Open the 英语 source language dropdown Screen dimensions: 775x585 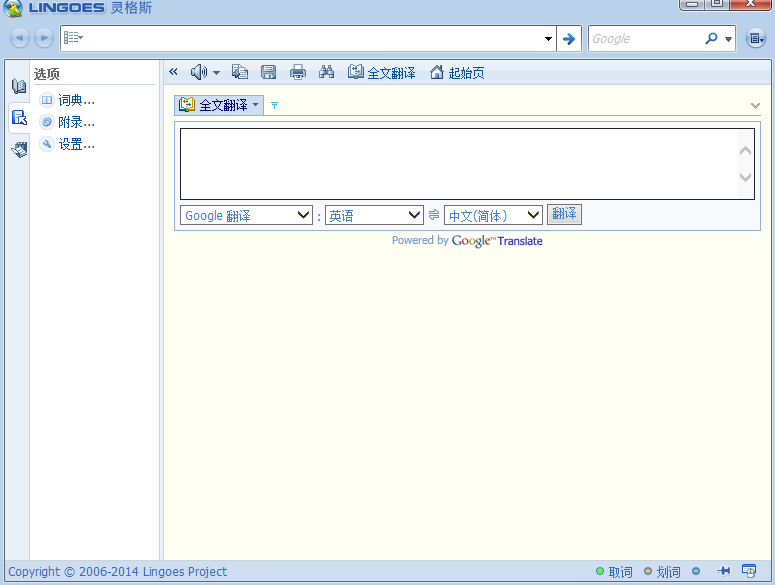pos(374,215)
